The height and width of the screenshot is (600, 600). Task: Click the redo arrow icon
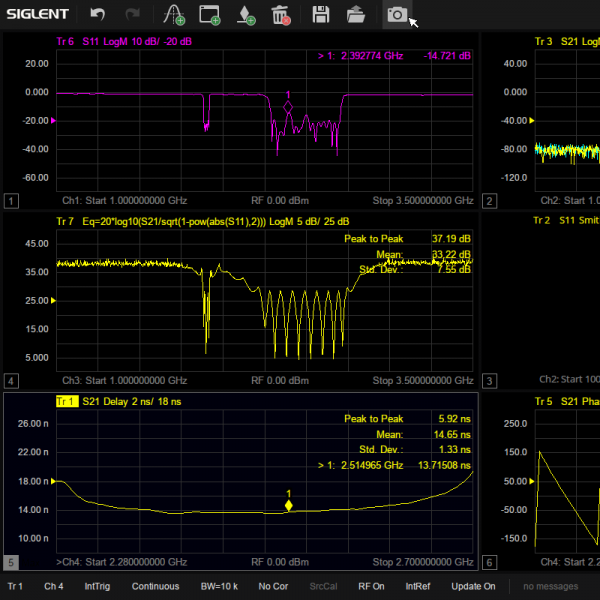tap(133, 14)
